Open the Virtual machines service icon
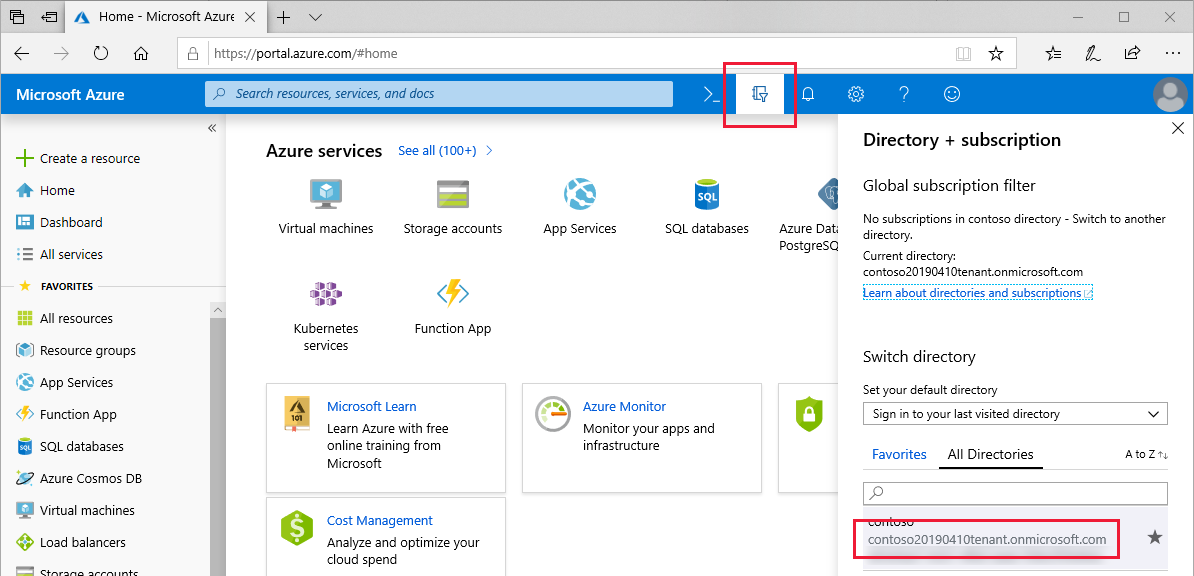Image resolution: width=1194 pixels, height=576 pixels. pyautogui.click(x=326, y=194)
